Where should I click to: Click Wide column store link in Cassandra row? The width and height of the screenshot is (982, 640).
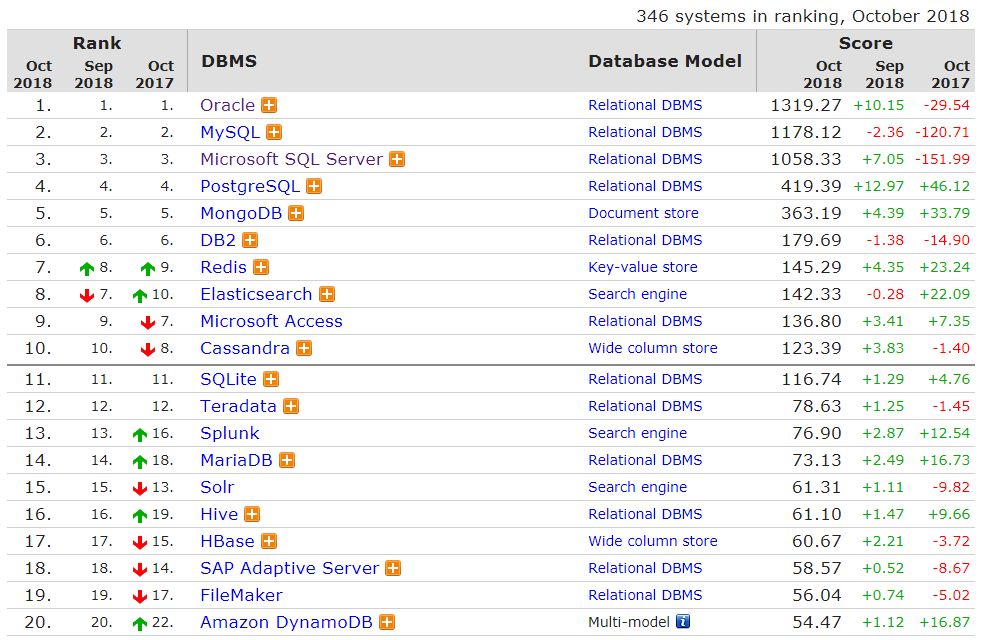653,348
